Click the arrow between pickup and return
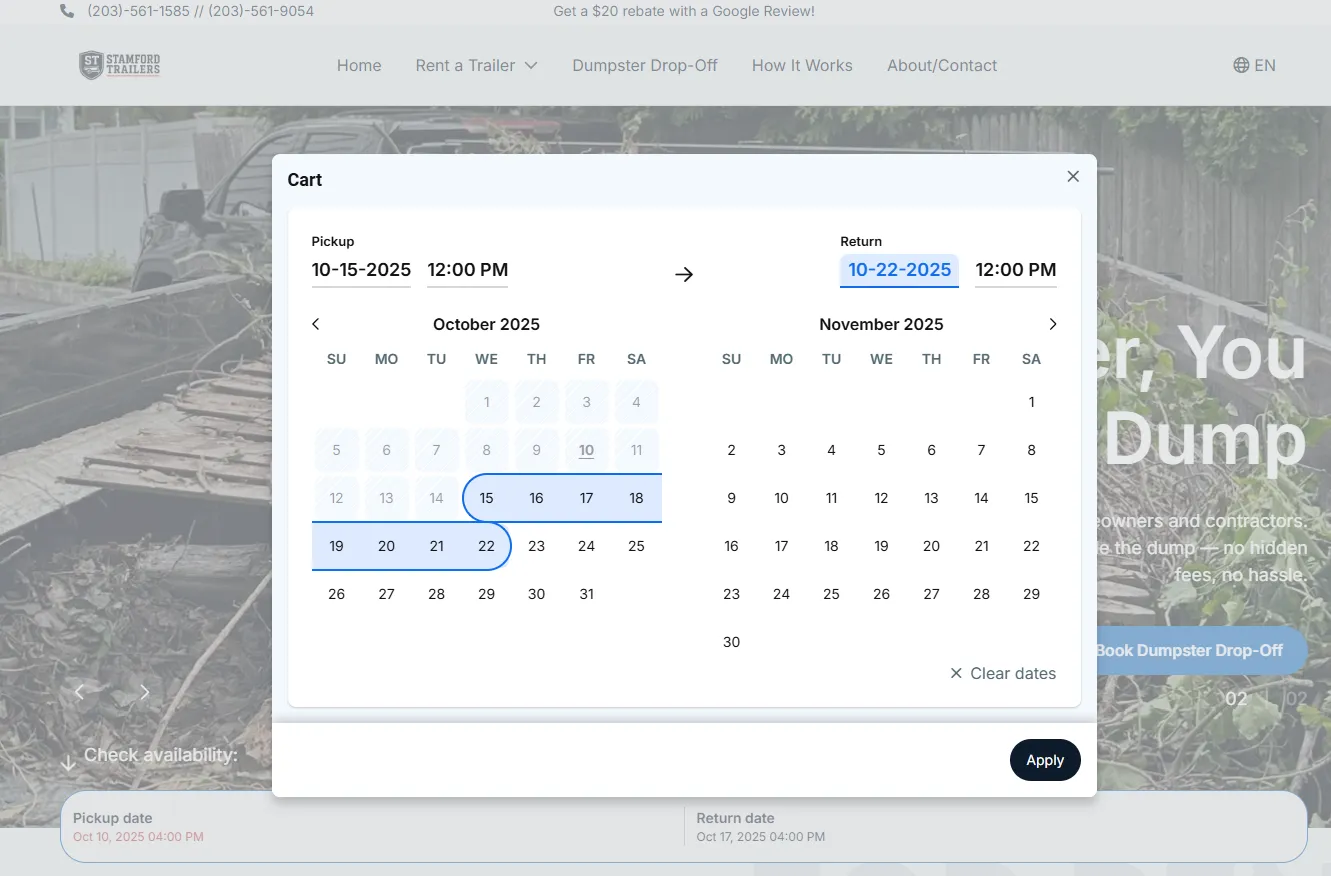The width and height of the screenshot is (1331, 876). click(x=684, y=274)
